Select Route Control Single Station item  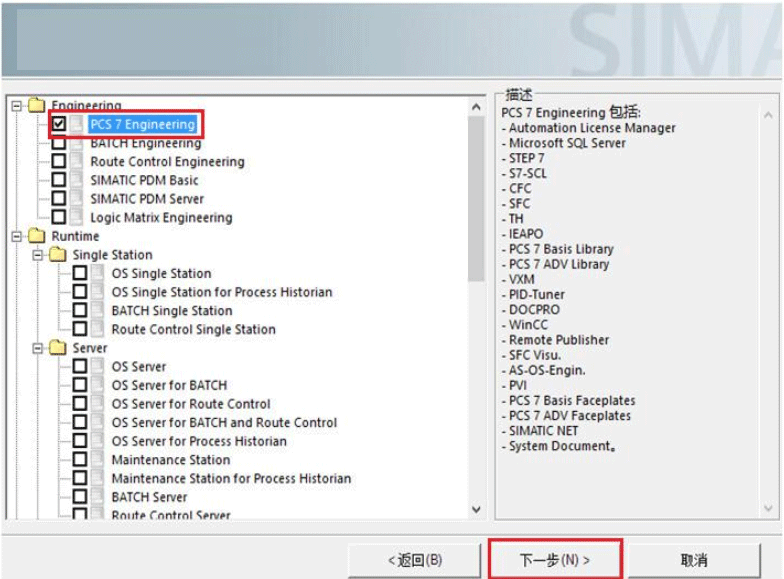pos(194,330)
